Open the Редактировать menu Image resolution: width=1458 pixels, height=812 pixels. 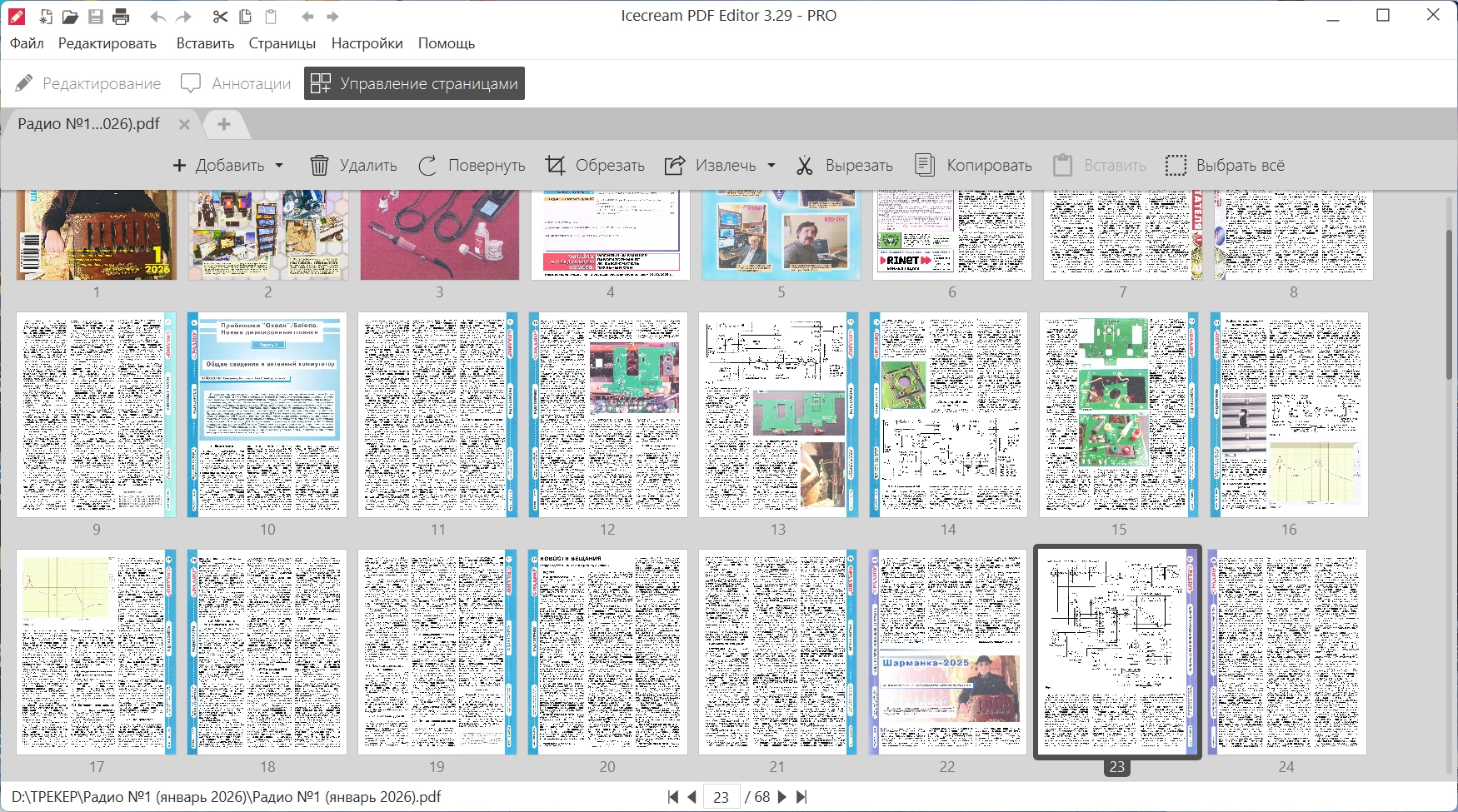pos(107,43)
